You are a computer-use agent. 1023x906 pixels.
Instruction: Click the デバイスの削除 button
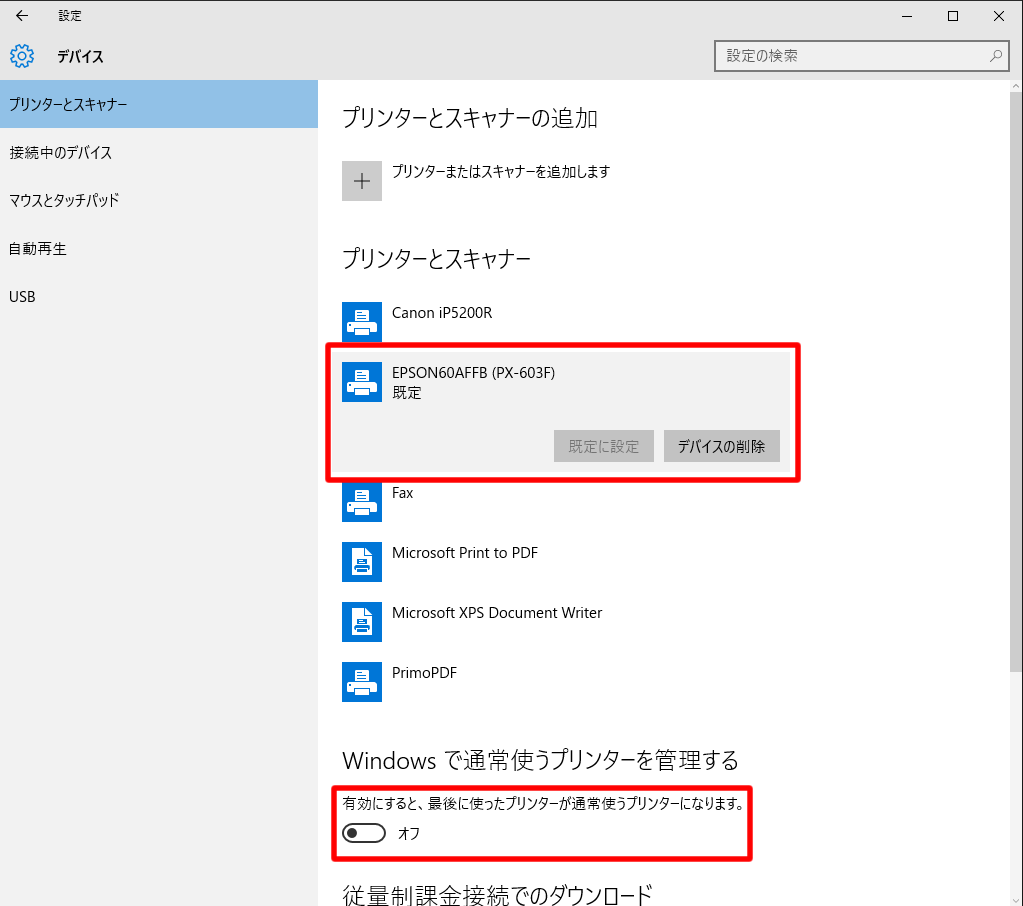[x=722, y=446]
